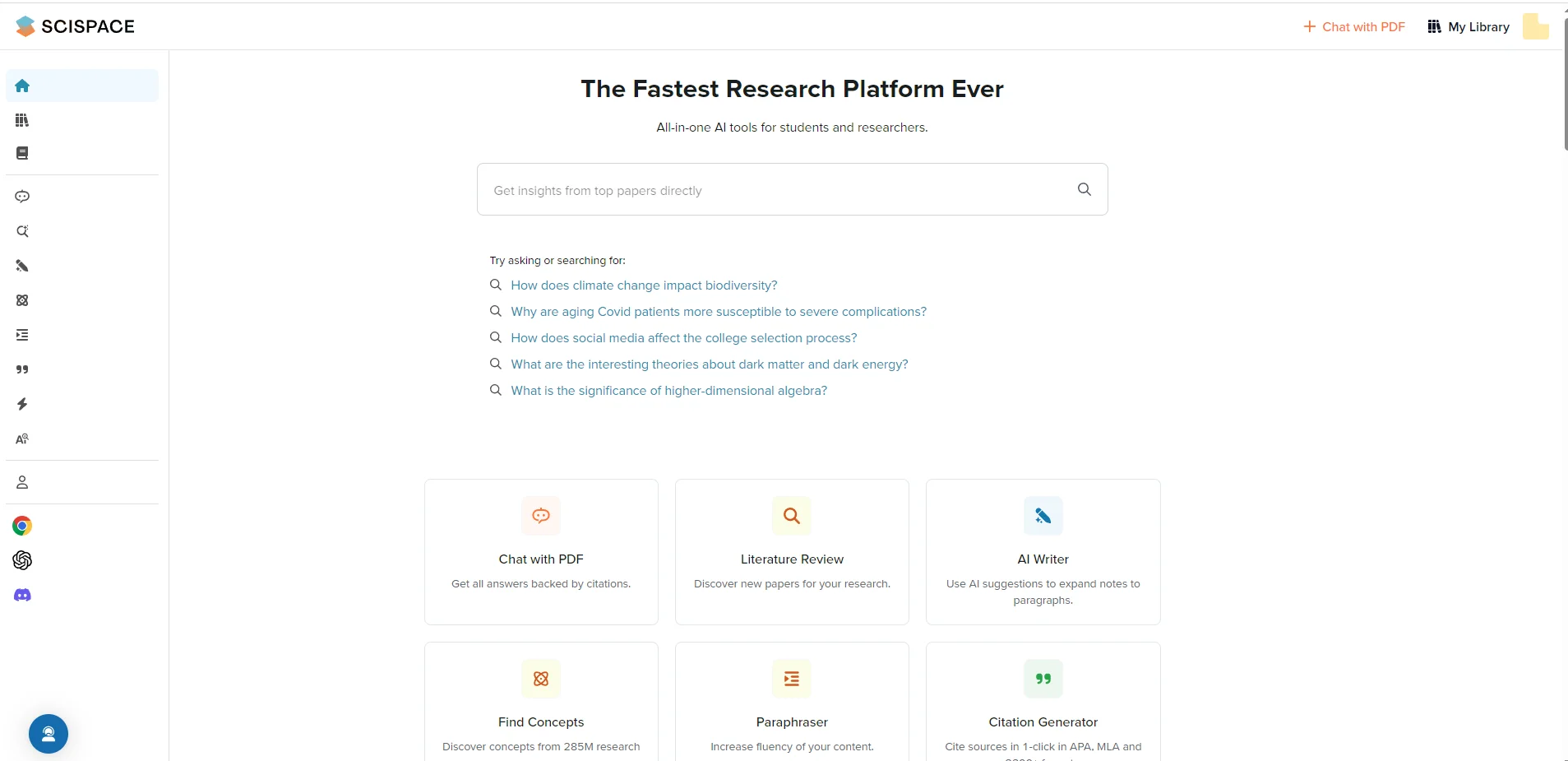The image size is (1568, 761).
Task: Open the Home icon in sidebar
Action: 22,86
